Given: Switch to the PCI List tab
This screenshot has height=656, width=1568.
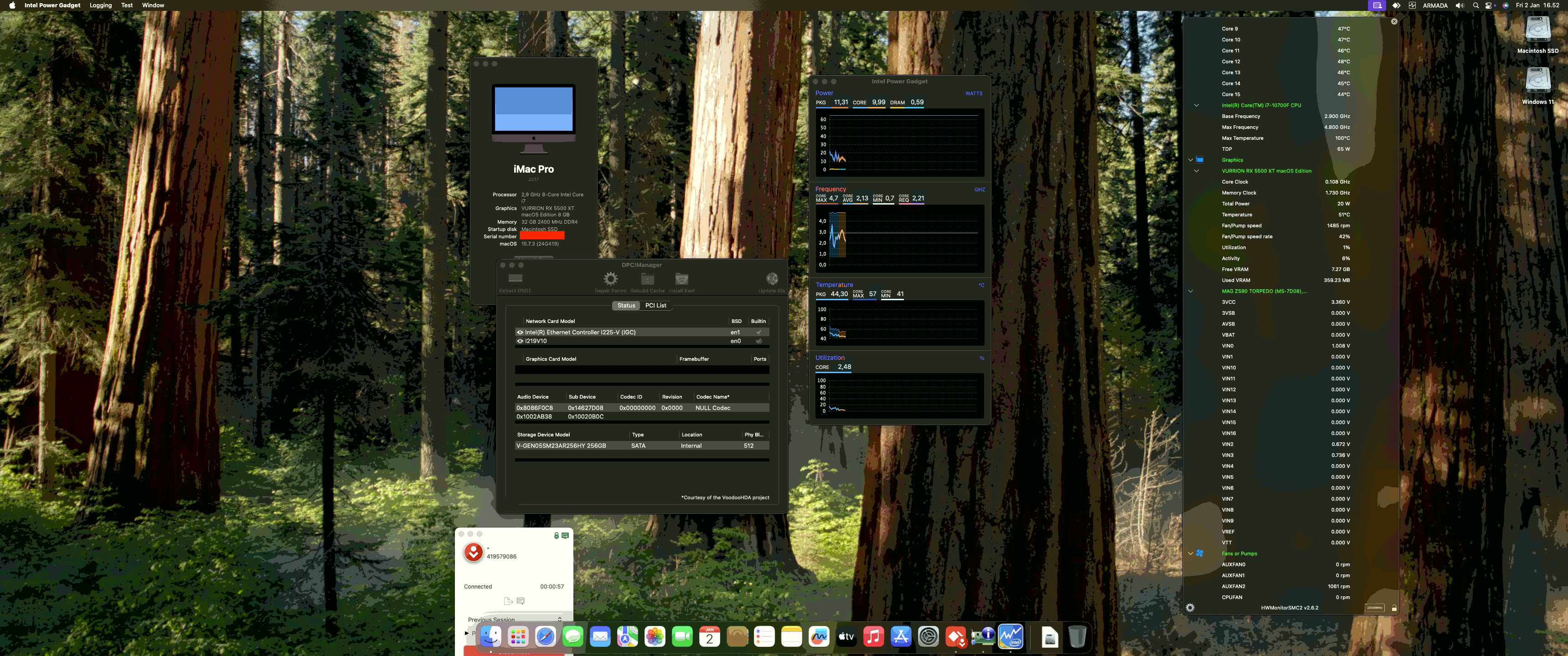Looking at the screenshot, I should pos(656,306).
